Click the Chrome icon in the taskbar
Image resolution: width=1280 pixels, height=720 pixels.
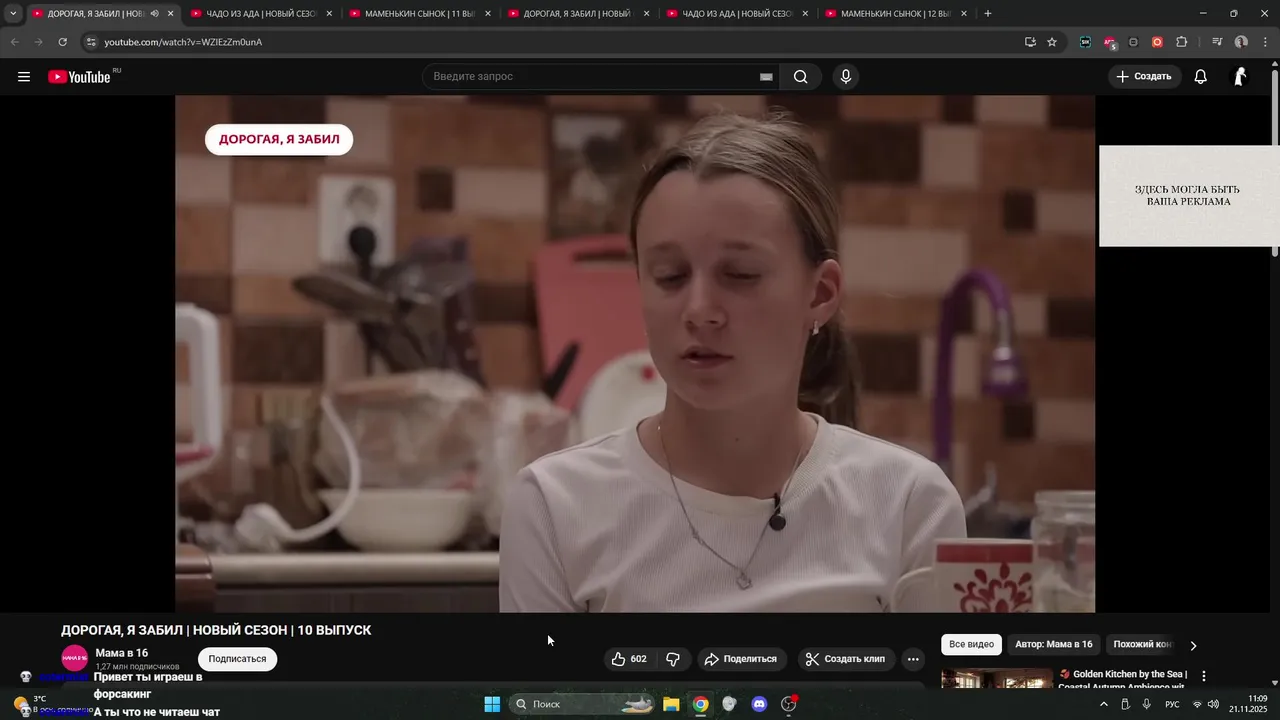point(701,704)
